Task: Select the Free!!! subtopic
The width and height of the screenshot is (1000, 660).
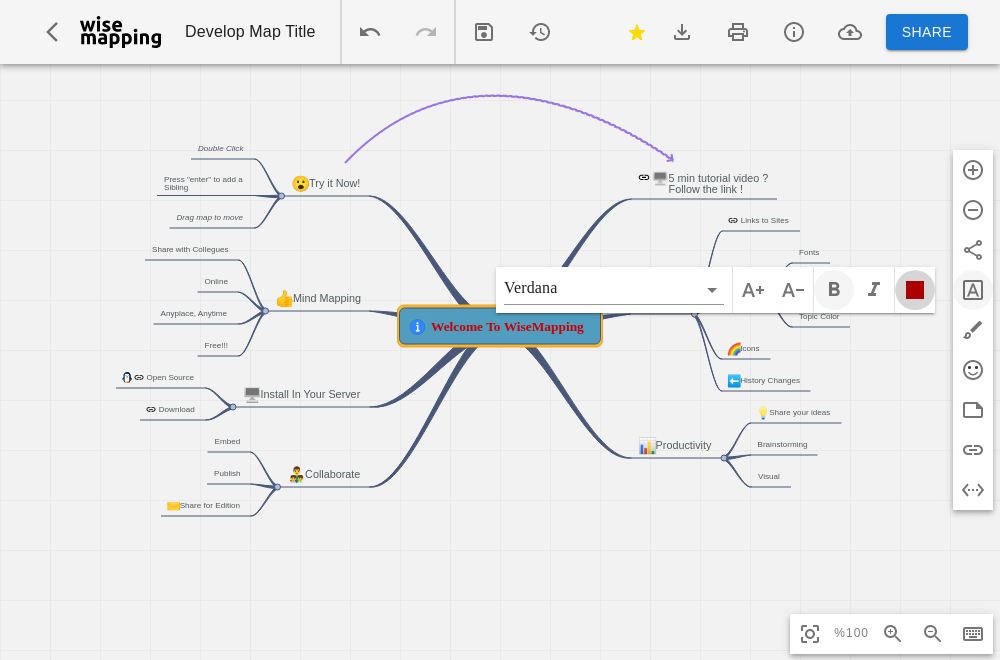Action: 216,346
